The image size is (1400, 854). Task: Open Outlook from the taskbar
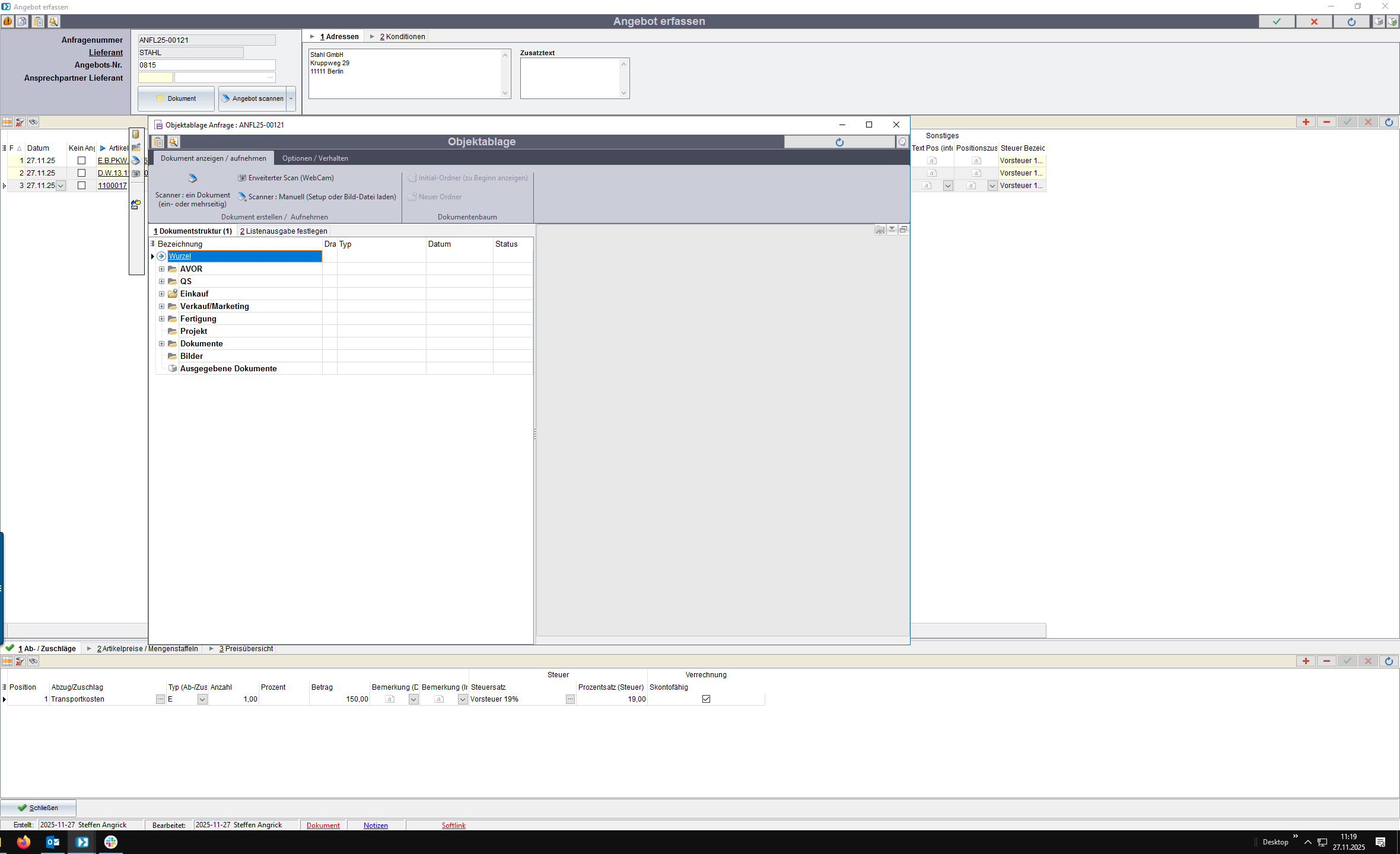(52, 842)
